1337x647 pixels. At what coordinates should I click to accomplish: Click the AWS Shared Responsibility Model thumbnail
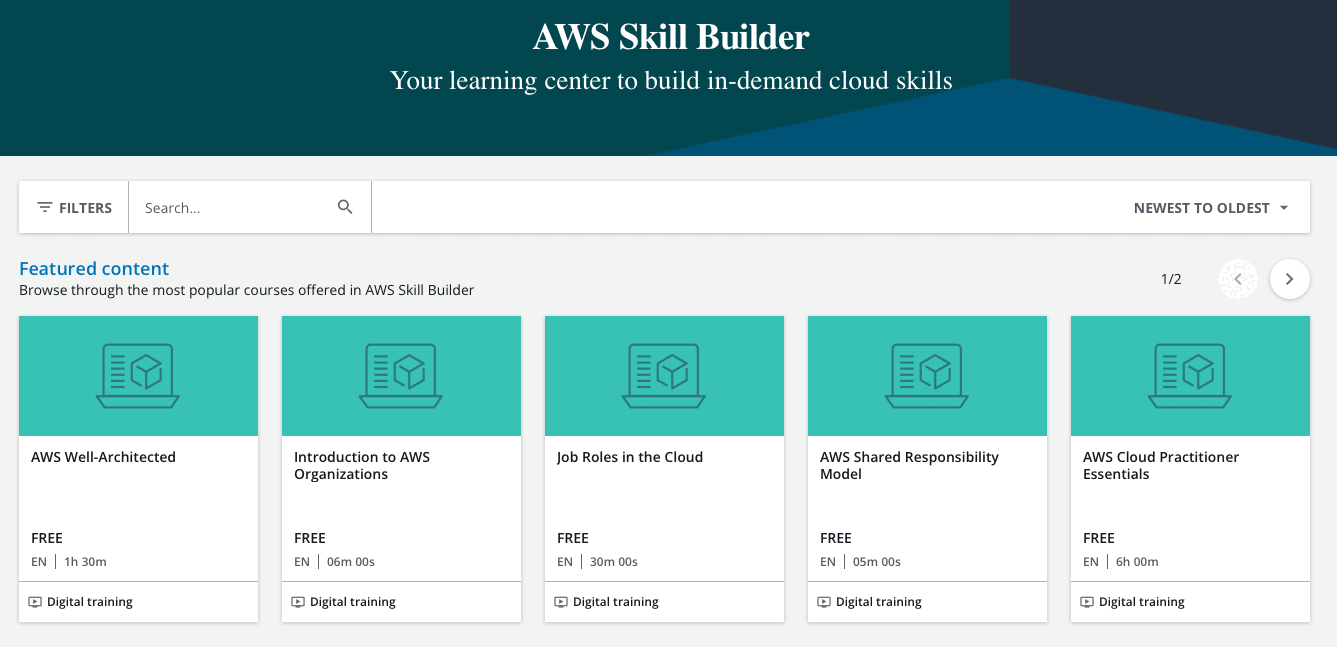tap(927, 375)
